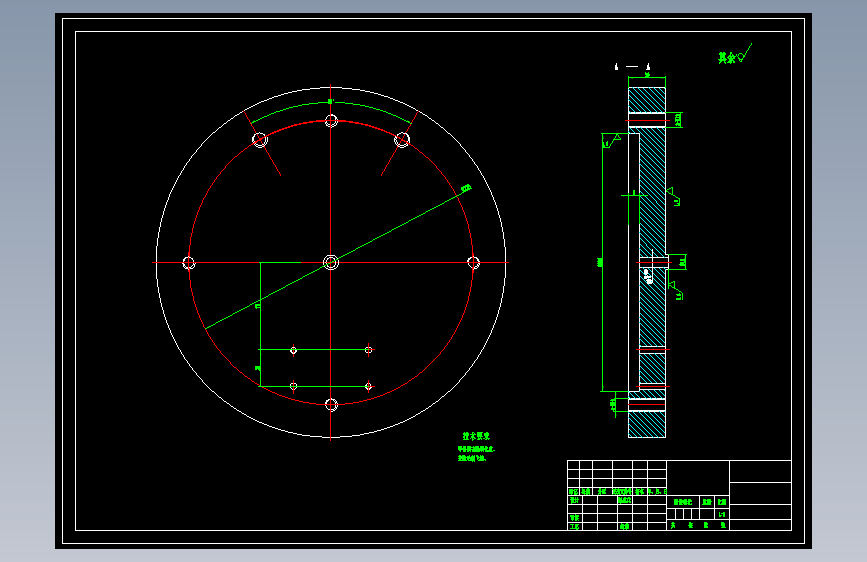Image resolution: width=867 pixels, height=562 pixels.
Task: Select the center hole of the flange
Action: coord(331,262)
